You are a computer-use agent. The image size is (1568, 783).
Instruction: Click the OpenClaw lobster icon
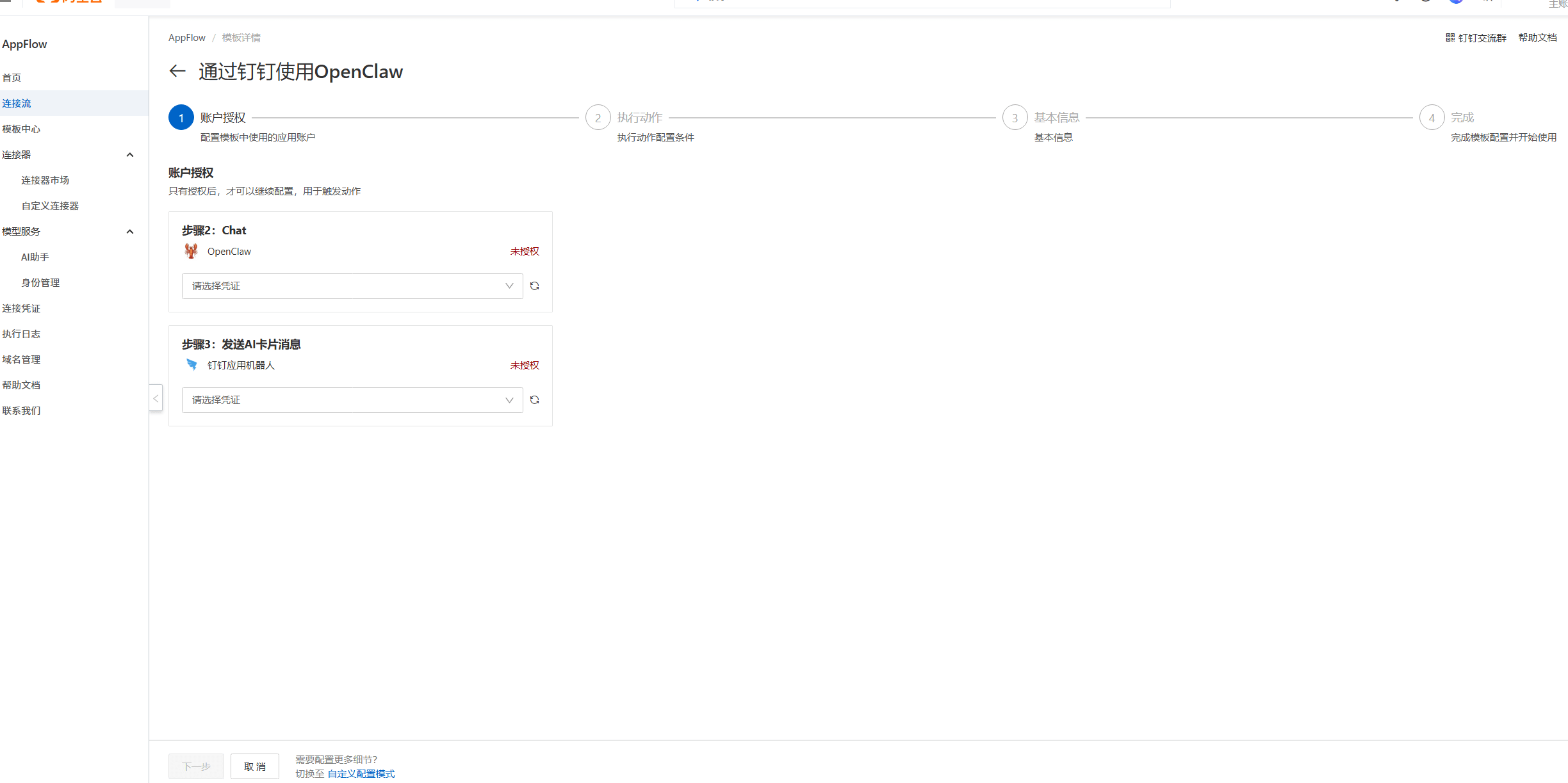[191, 251]
